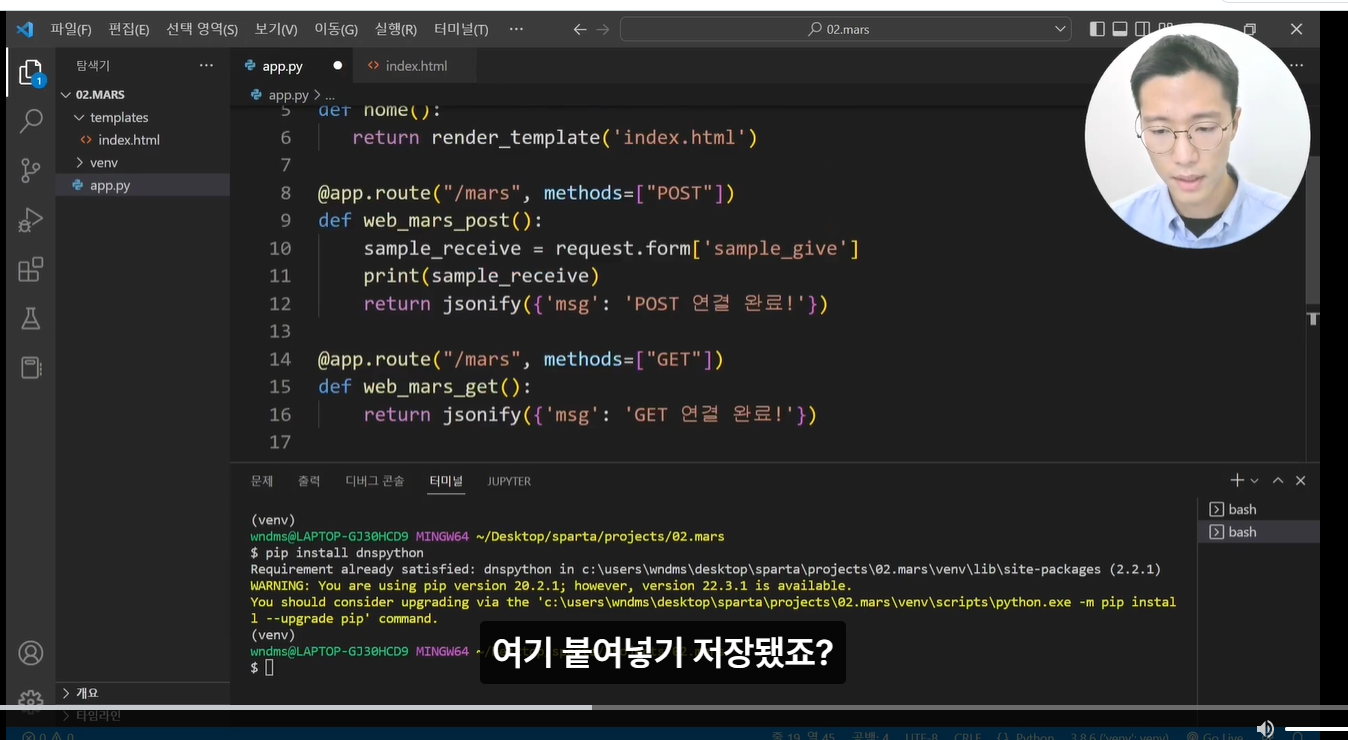The height and width of the screenshot is (740, 1348).
Task: Switch to the 출력 panel tab
Action: 309,481
